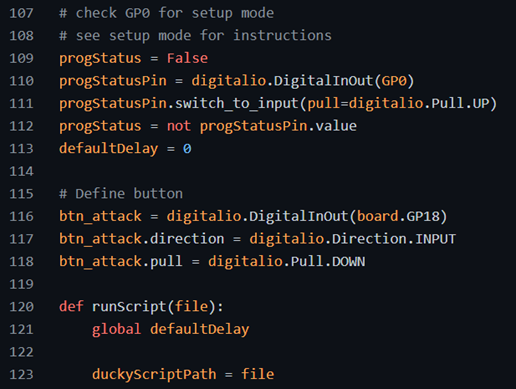Click 'defaultDelay' on line 121
The height and width of the screenshot is (389, 516).
(199, 330)
